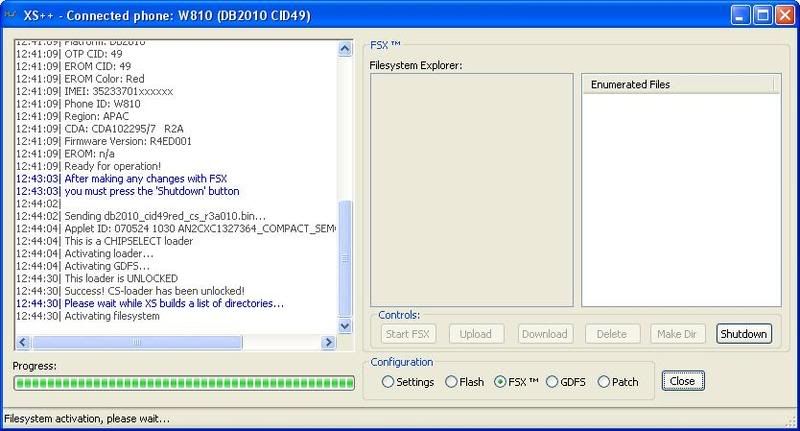Click the Close button
The width and height of the screenshot is (800, 431).
click(683, 381)
